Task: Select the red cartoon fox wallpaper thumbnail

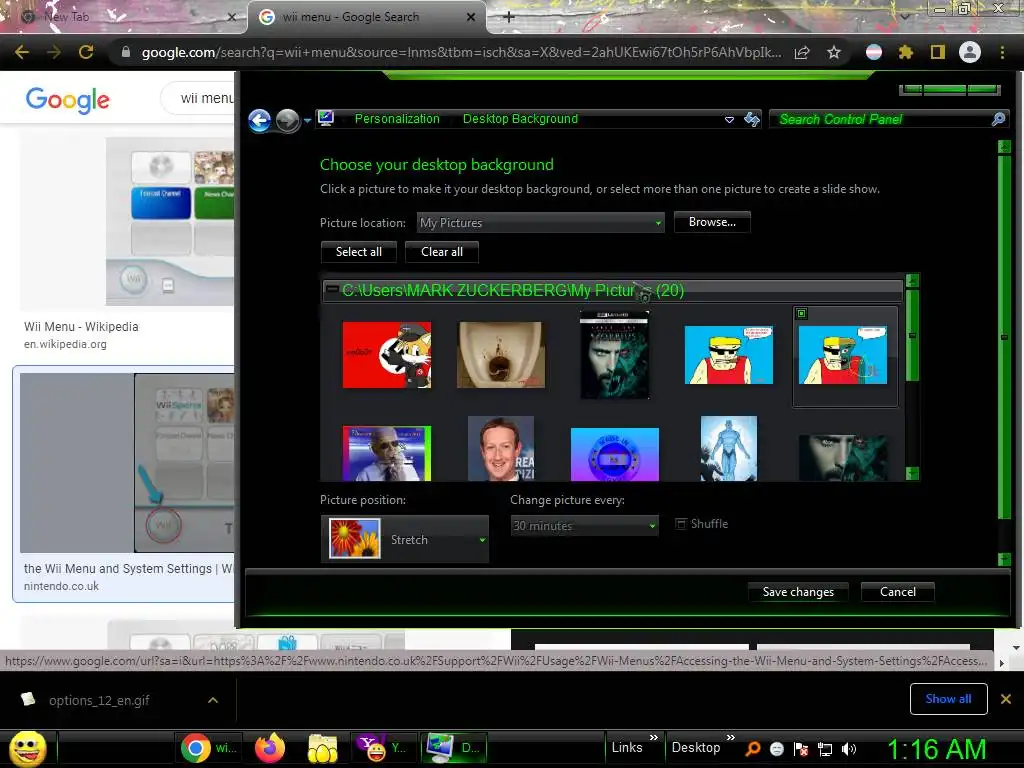Action: tap(387, 355)
